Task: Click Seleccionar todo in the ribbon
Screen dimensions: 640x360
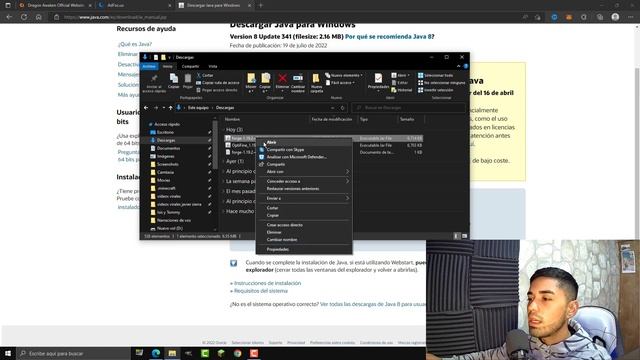Action: point(435,76)
